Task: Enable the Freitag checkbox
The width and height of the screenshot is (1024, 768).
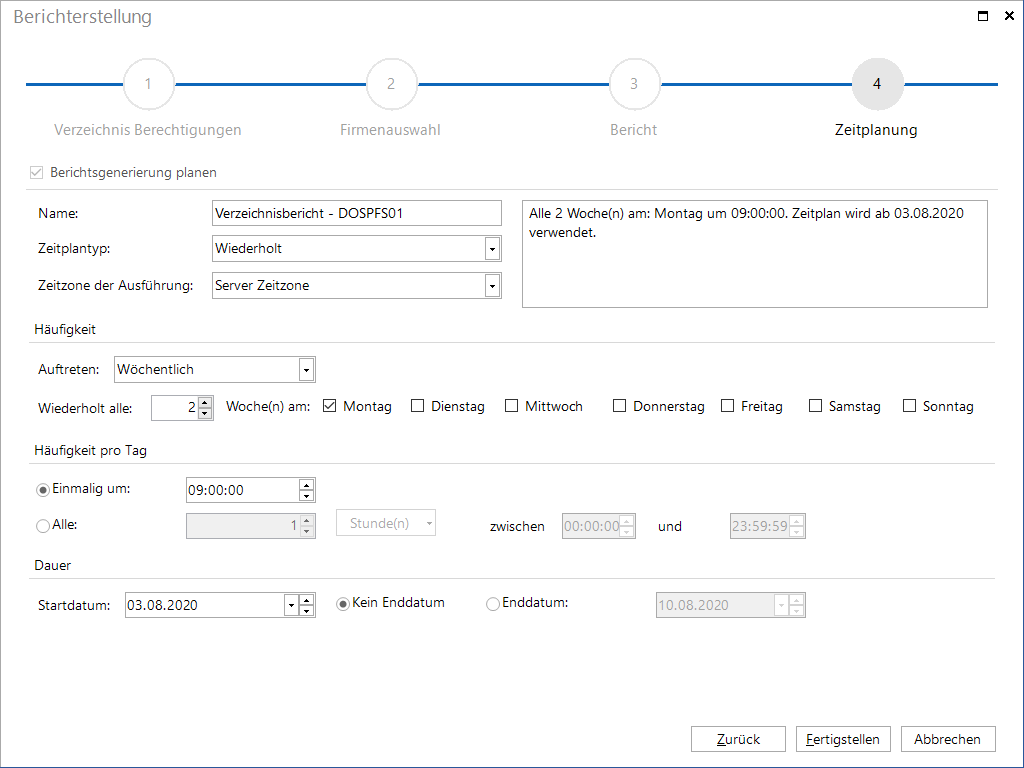Action: (728, 406)
